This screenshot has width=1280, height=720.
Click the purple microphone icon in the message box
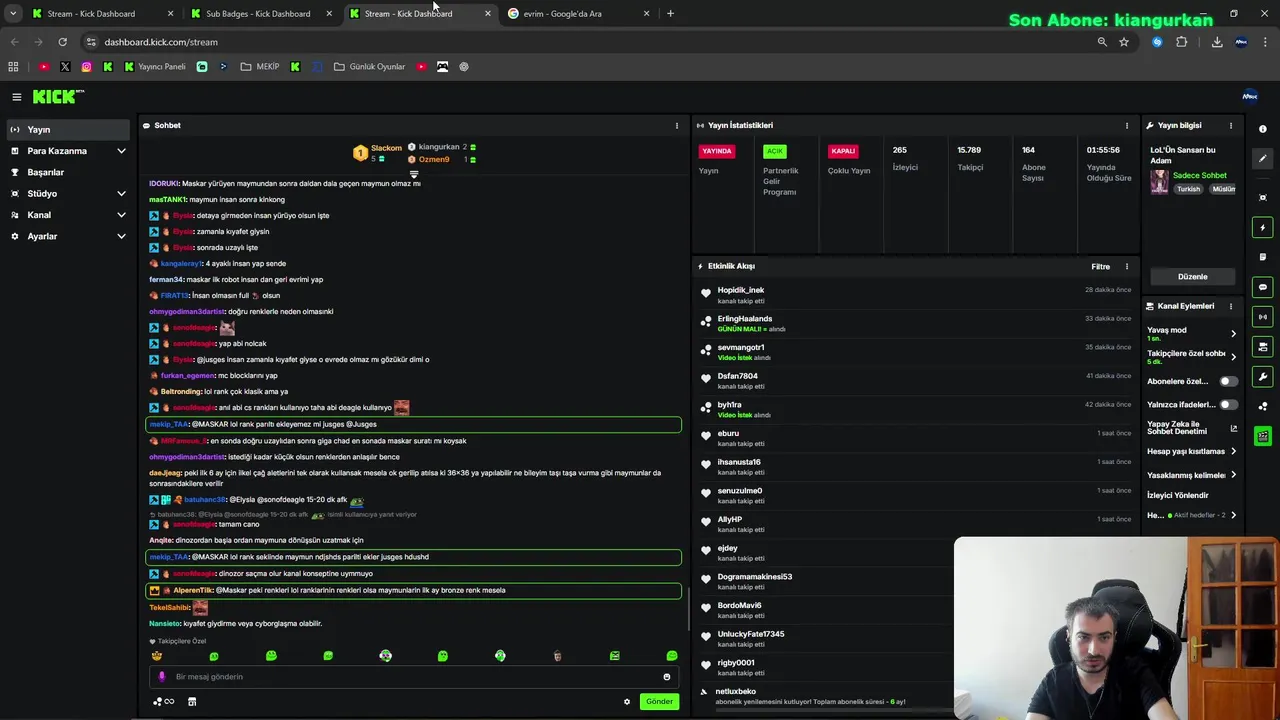162,677
